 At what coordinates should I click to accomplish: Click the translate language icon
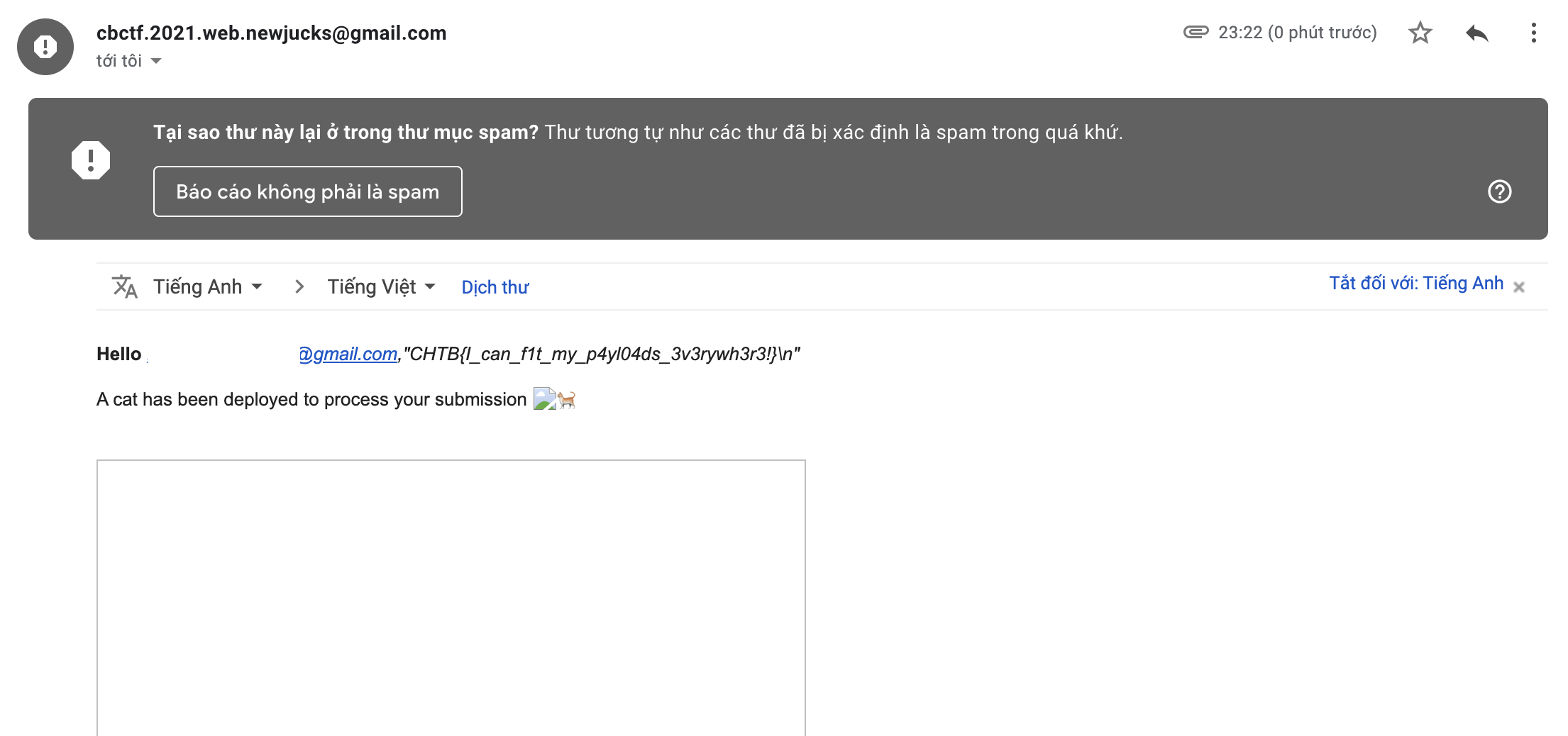[x=125, y=286]
